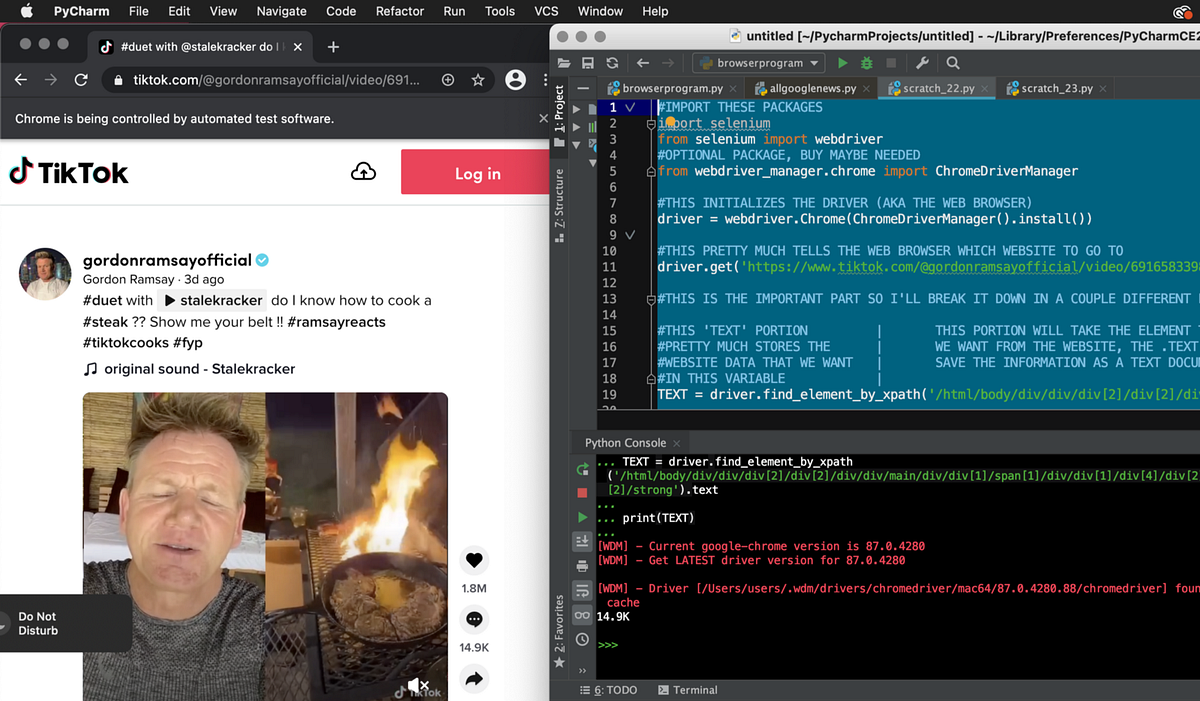Stop the Python Console with the red square

[x=582, y=491]
